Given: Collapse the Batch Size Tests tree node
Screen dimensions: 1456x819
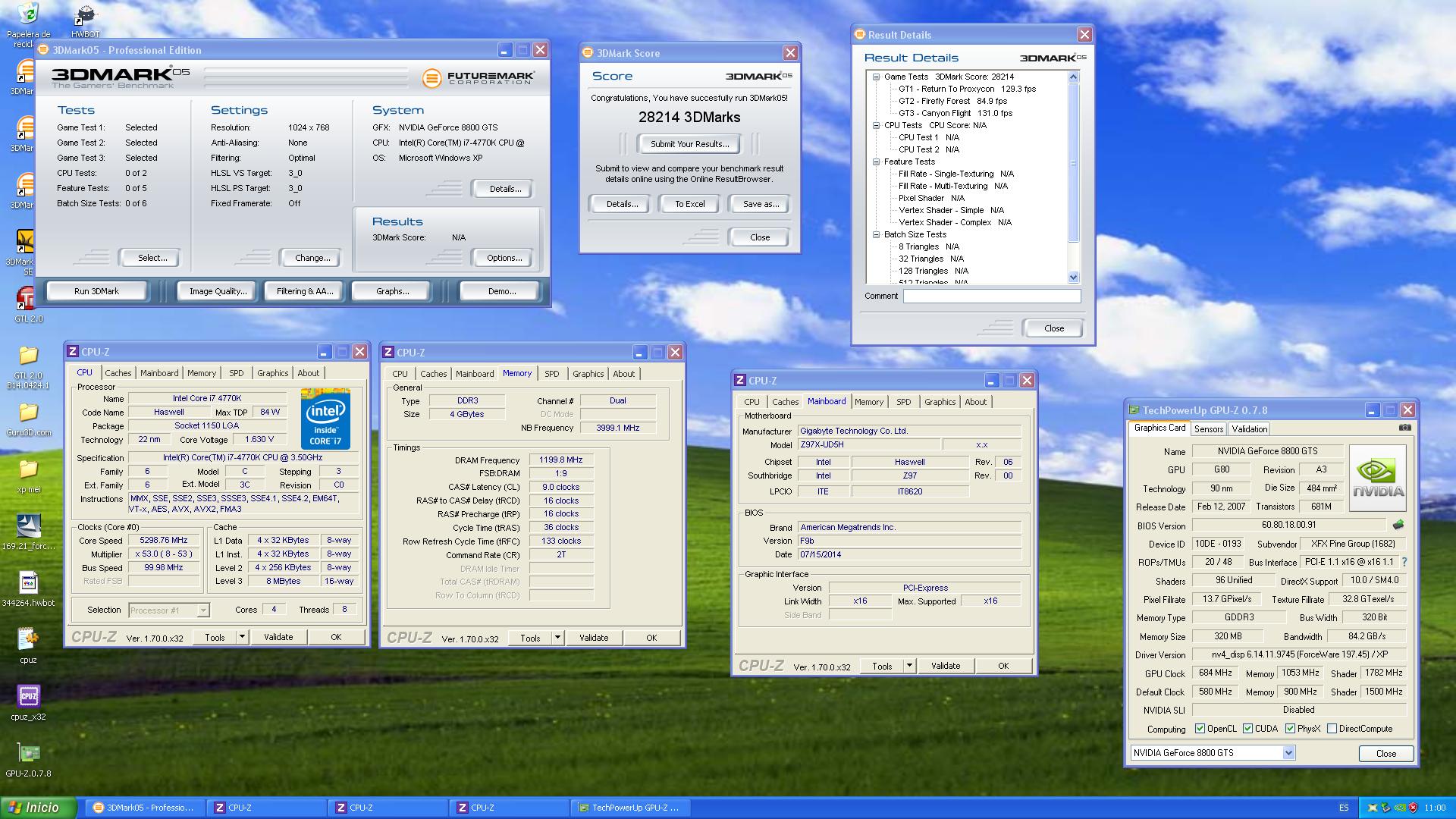Looking at the screenshot, I should (x=876, y=234).
